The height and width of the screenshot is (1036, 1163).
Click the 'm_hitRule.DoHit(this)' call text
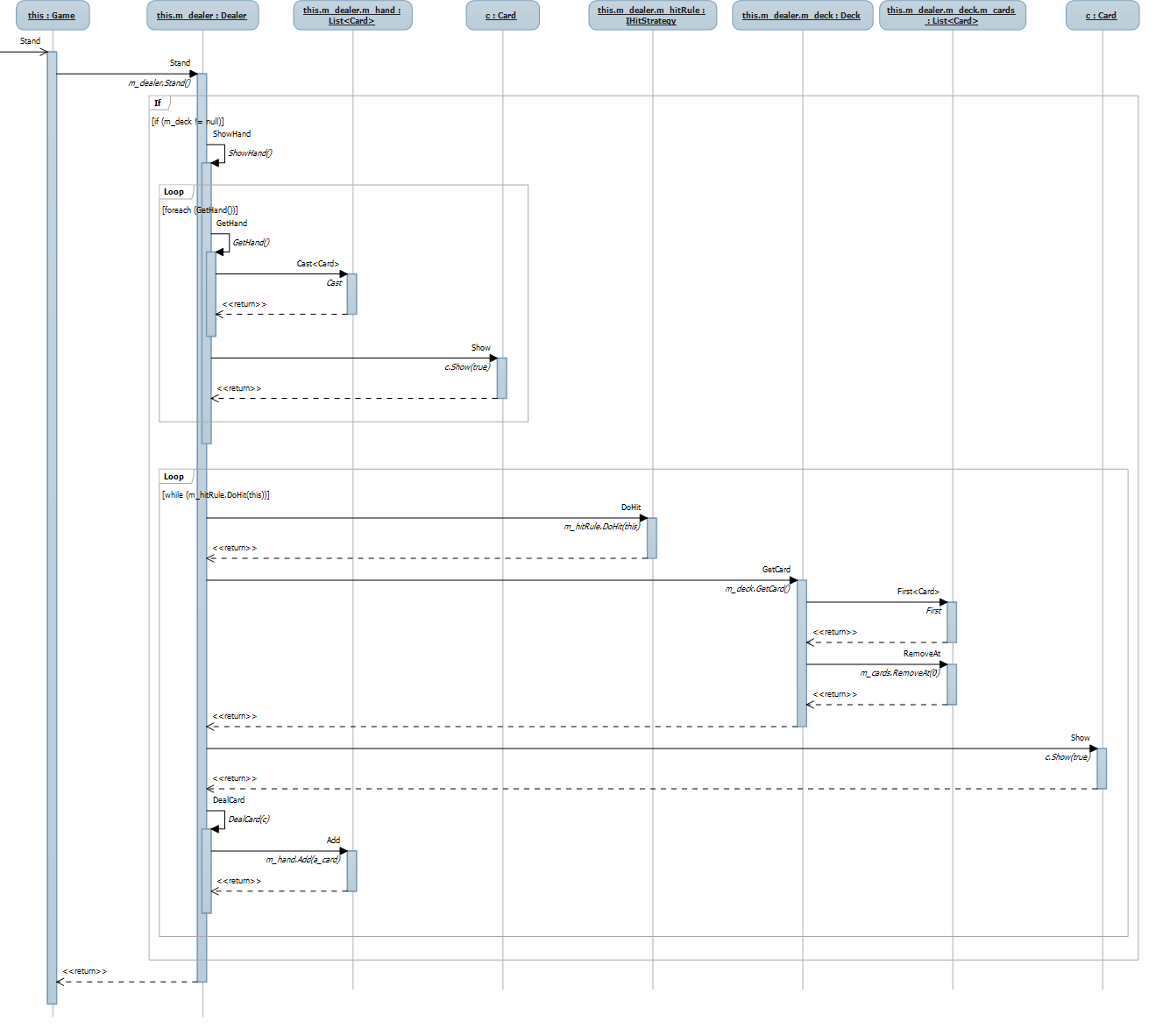(x=602, y=527)
